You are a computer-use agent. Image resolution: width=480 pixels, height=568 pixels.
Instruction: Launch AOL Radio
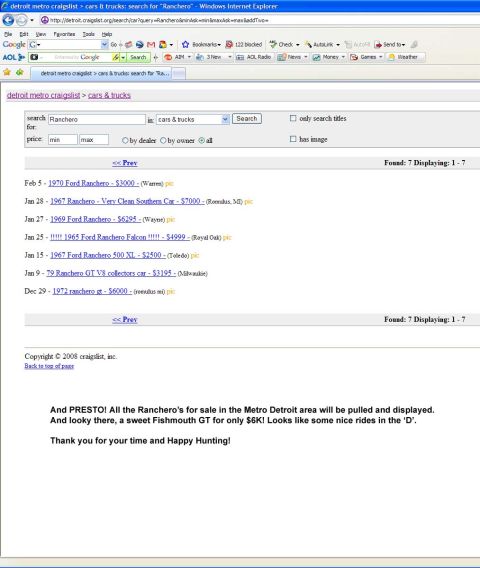click(x=254, y=57)
